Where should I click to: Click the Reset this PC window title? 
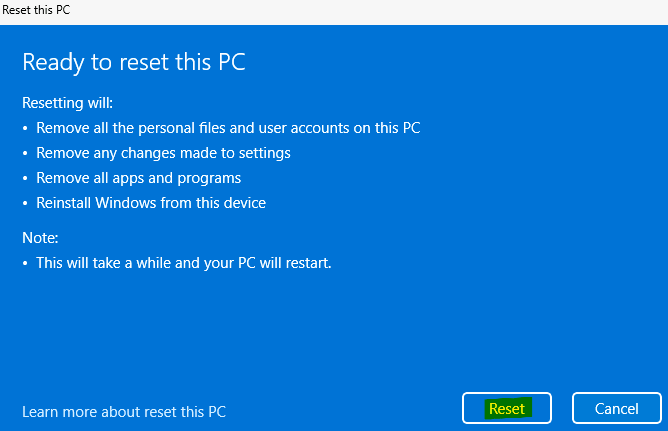(x=36, y=10)
